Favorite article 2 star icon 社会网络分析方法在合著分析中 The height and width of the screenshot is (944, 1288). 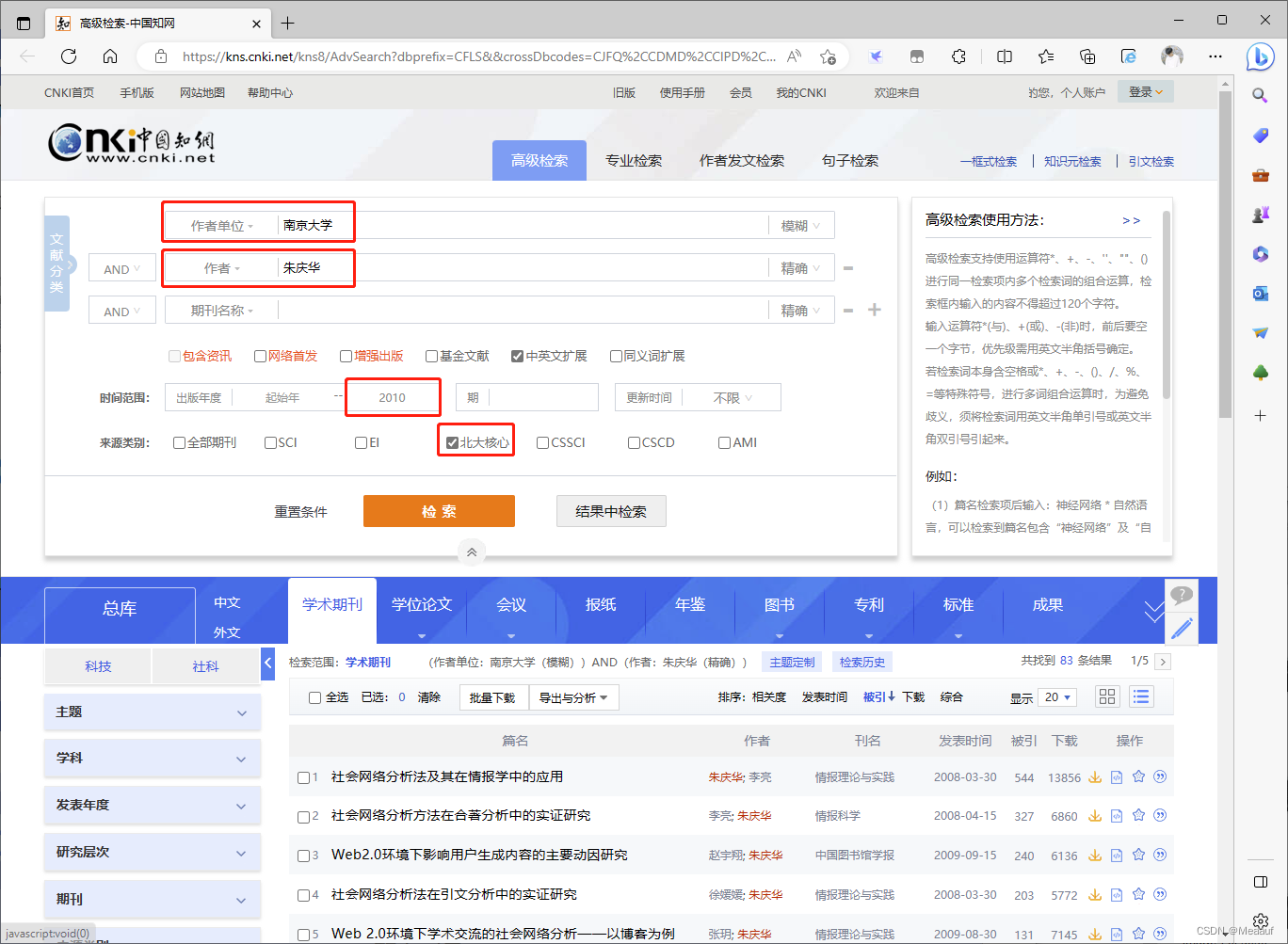click(x=1138, y=815)
